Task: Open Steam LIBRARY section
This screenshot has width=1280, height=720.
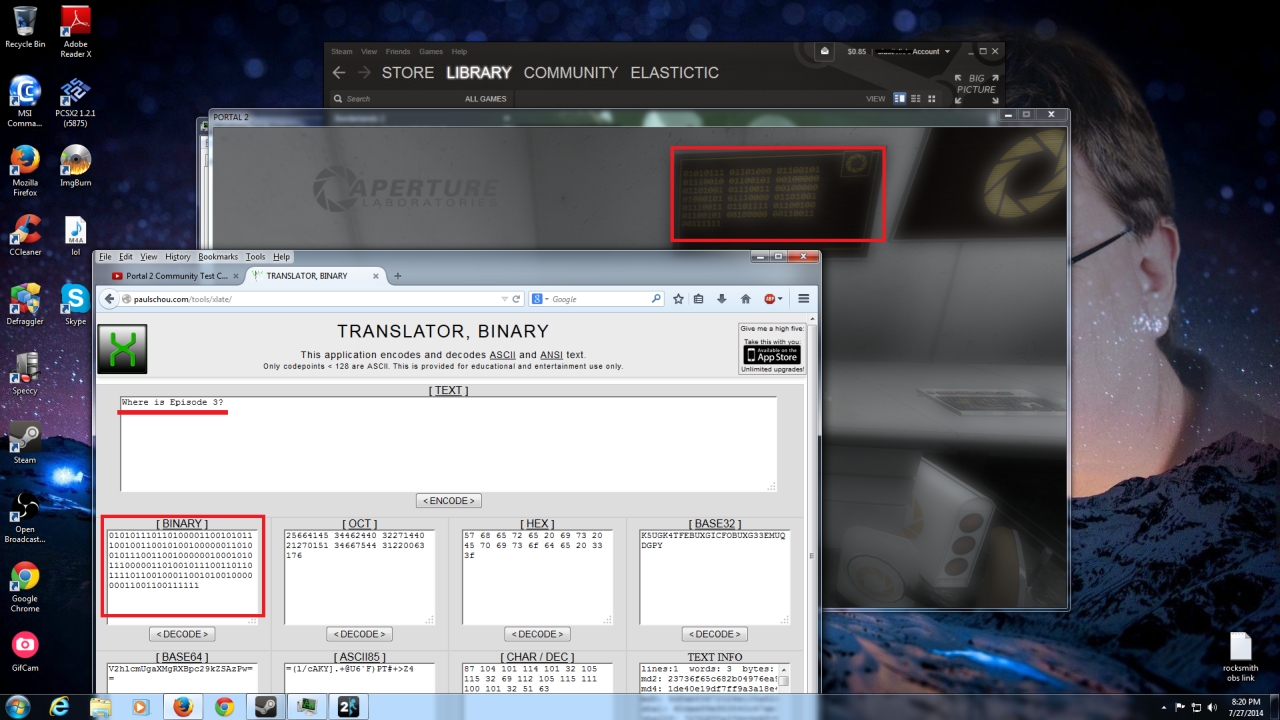Action: (479, 73)
